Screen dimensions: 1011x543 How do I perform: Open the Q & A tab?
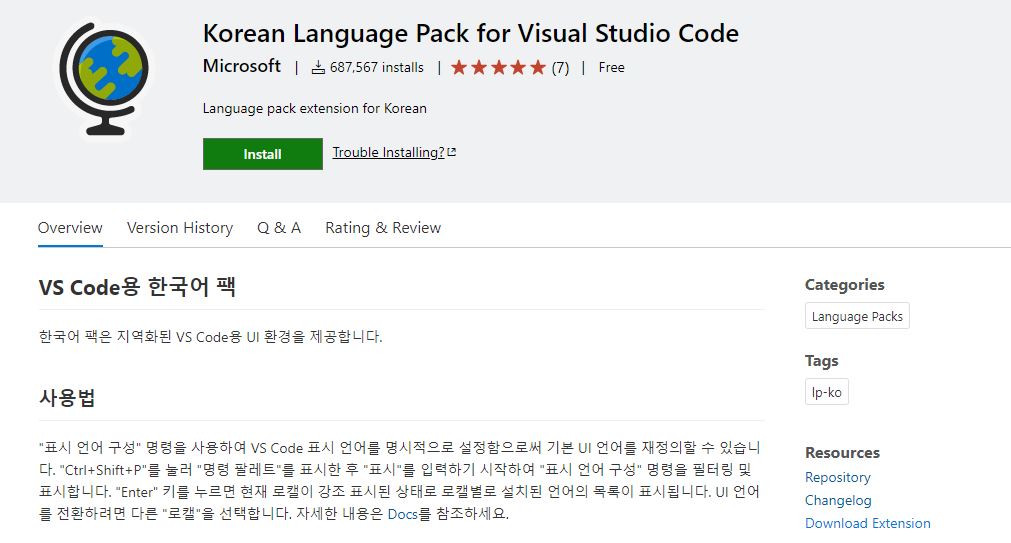[279, 228]
